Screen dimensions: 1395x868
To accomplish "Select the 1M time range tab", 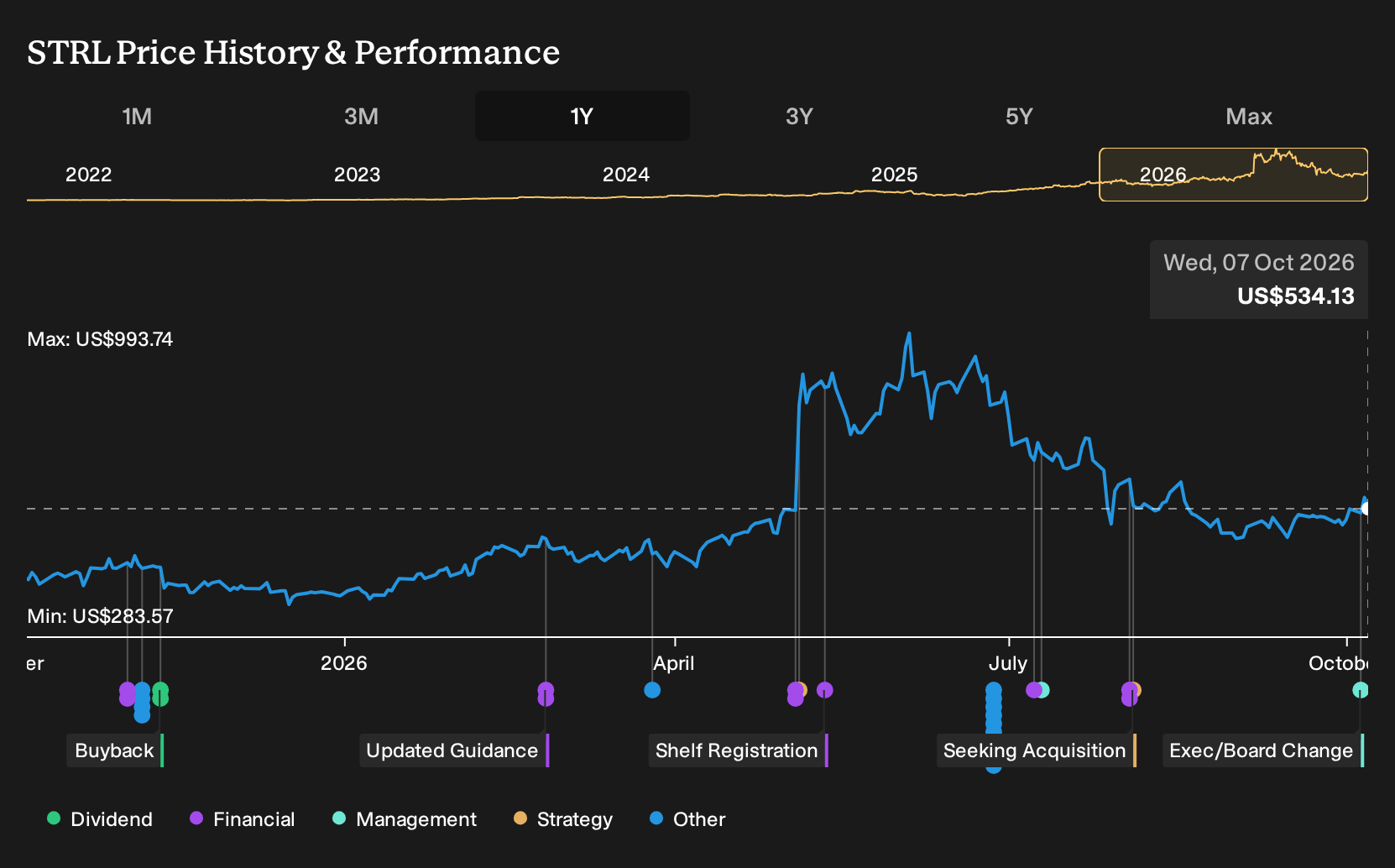I will tap(137, 116).
